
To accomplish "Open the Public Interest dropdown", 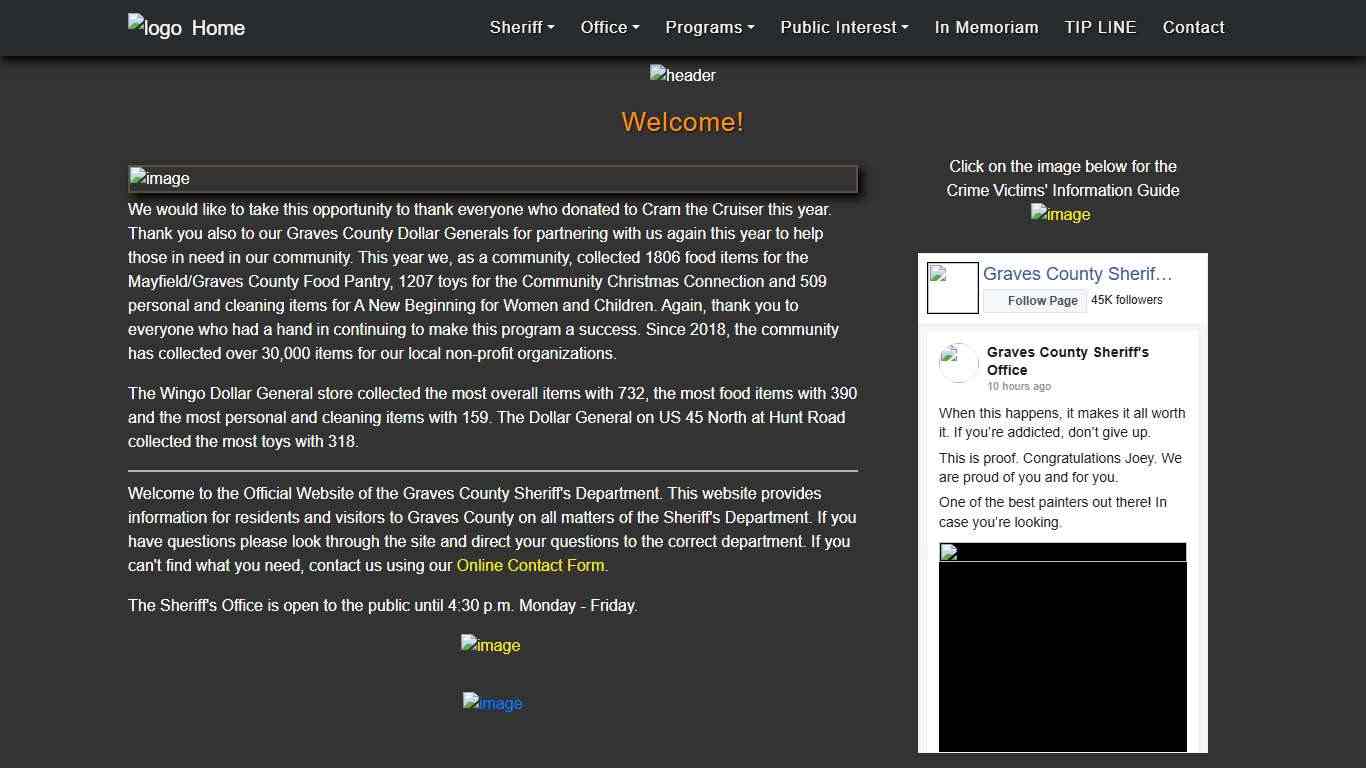I will (843, 27).
